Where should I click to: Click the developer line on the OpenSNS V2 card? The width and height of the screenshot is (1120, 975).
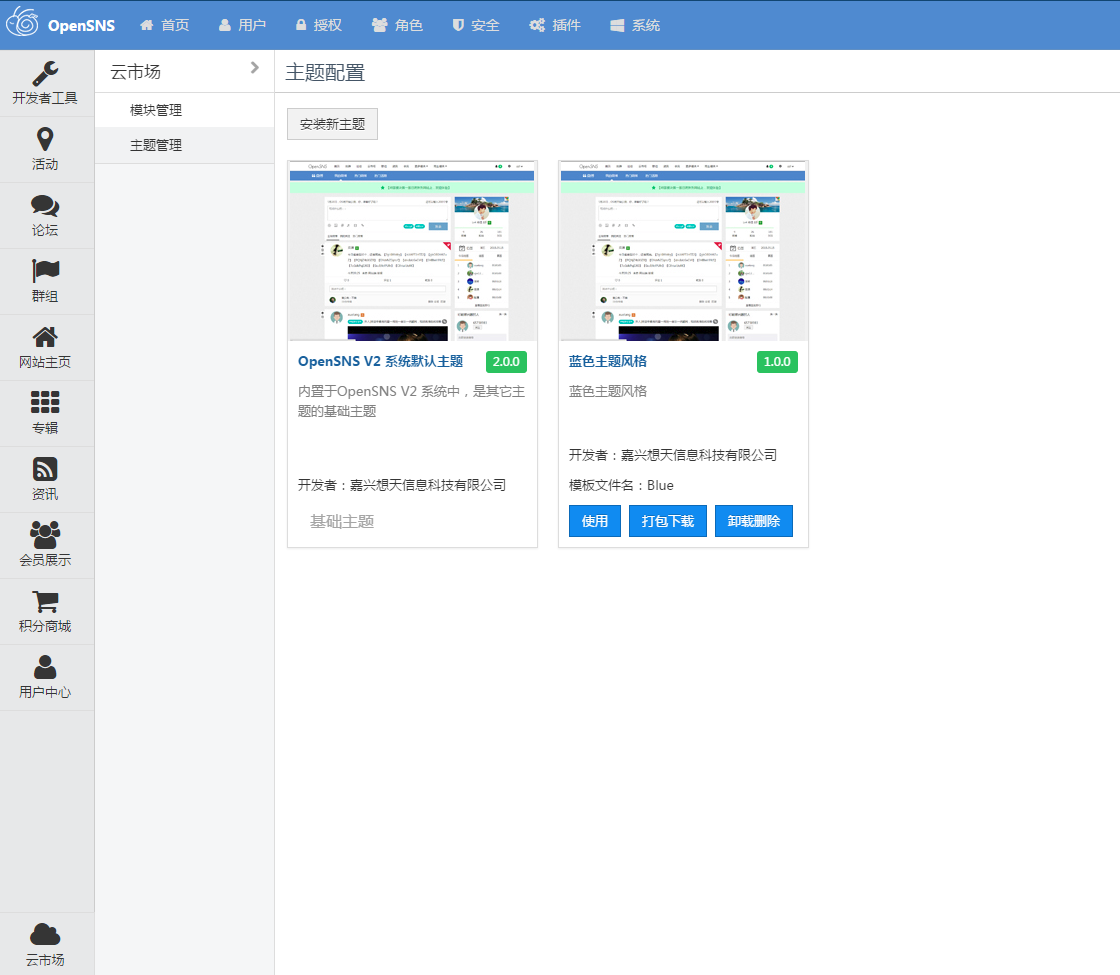click(x=402, y=485)
